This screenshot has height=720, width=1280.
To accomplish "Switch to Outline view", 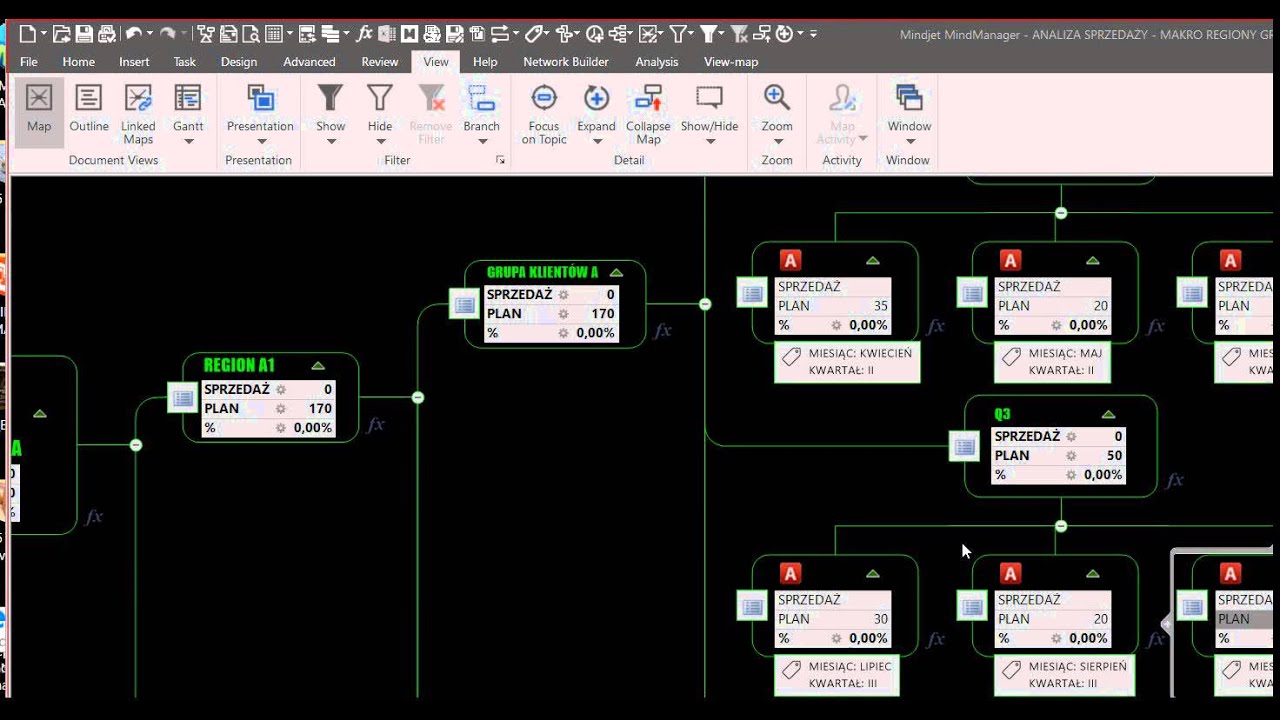I will pyautogui.click(x=89, y=110).
